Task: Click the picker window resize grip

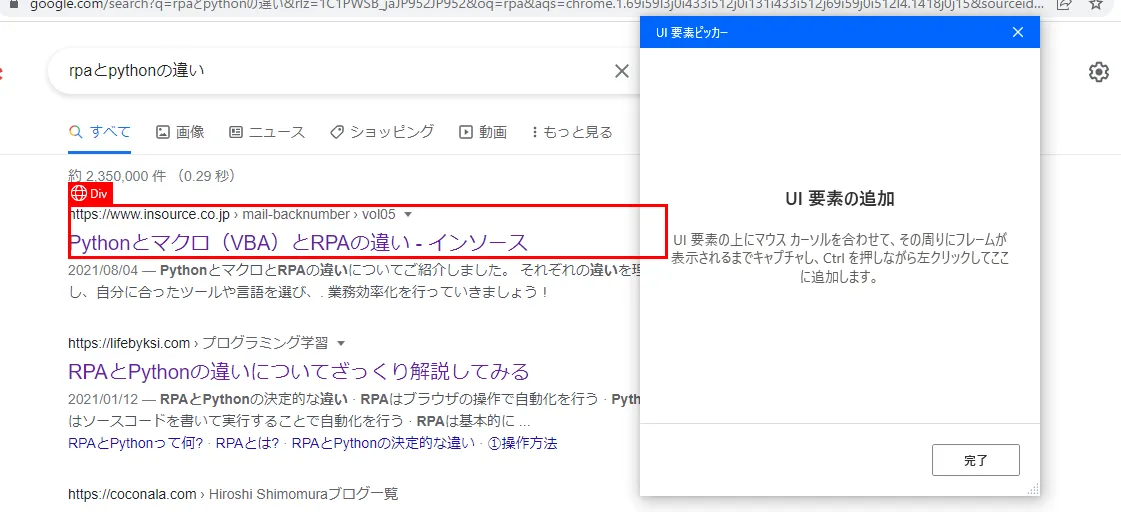Action: (x=1033, y=489)
